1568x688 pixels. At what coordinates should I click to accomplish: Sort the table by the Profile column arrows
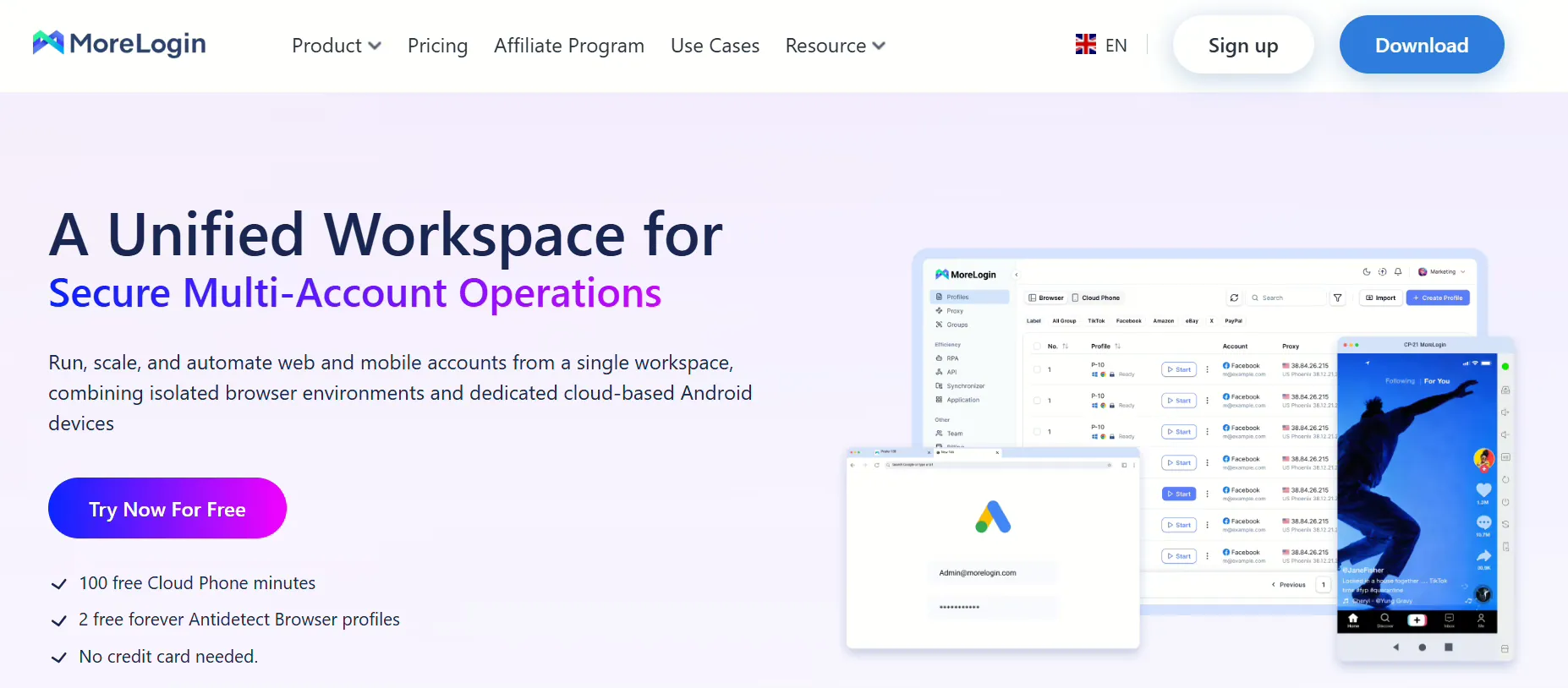coord(1117,347)
